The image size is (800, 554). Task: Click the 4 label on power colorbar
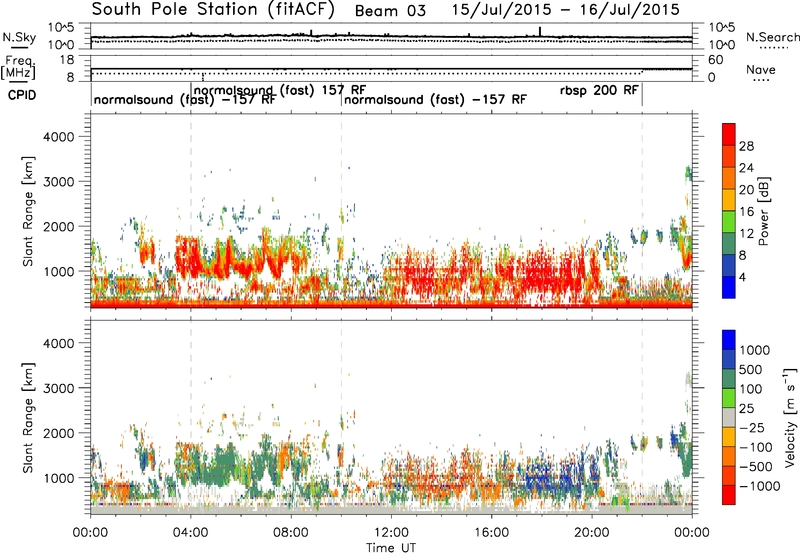click(743, 278)
